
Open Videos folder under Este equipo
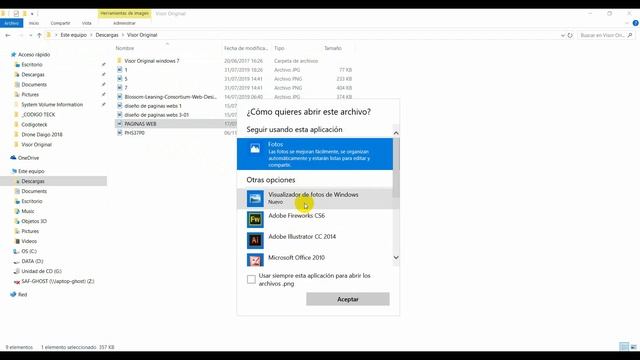(29, 241)
